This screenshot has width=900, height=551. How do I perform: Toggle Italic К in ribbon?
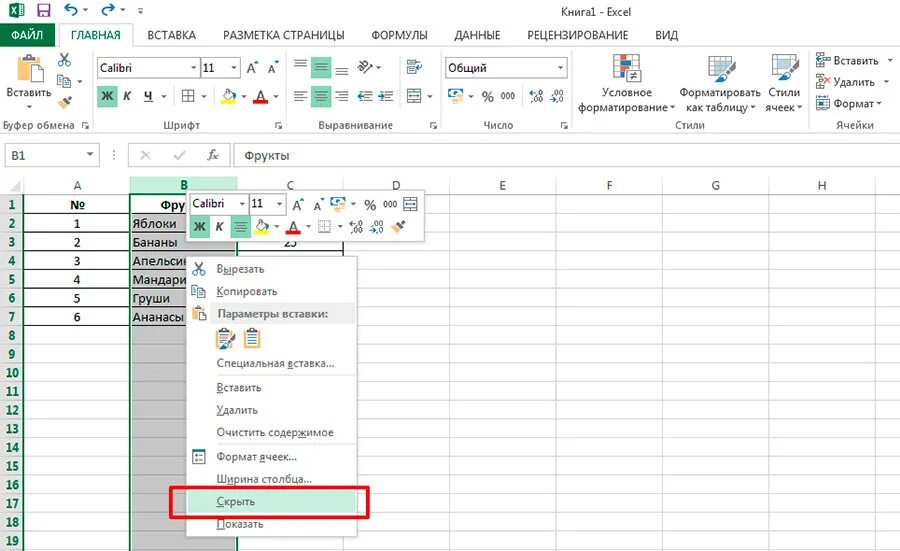pos(127,96)
